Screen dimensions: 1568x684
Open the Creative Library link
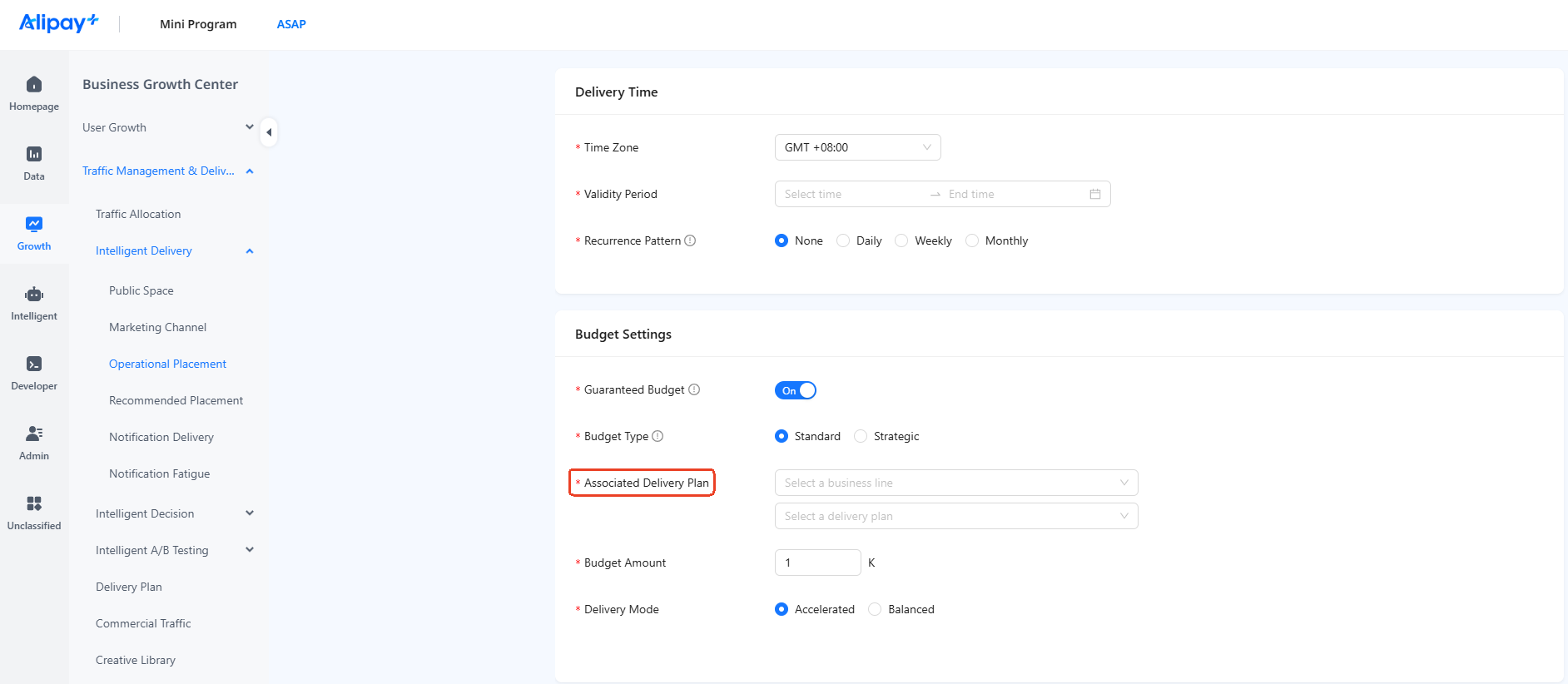(136, 660)
